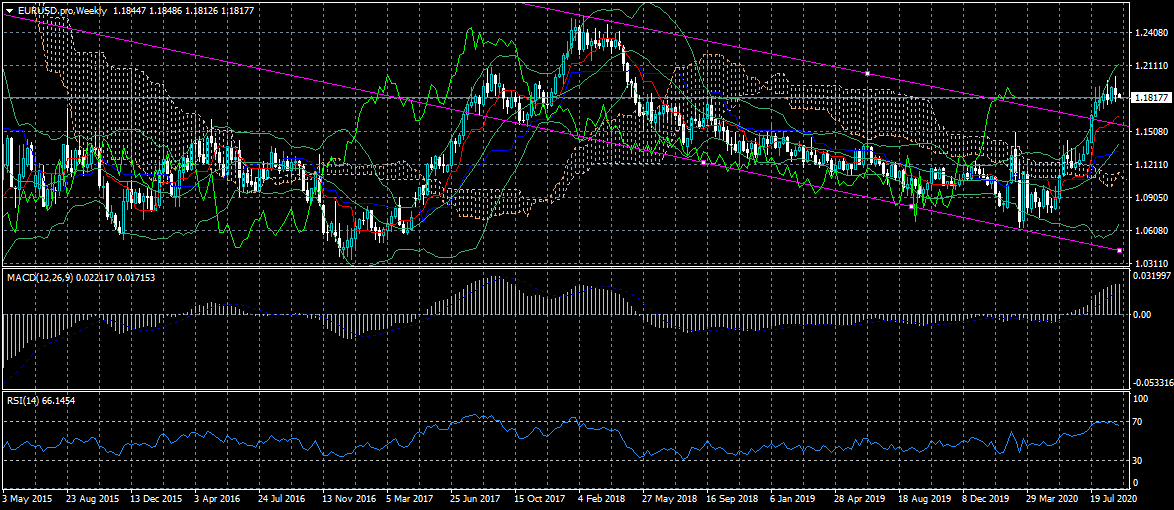The image size is (1174, 510).
Task: Click the 1.15080 price axis label
Action: click(1153, 131)
